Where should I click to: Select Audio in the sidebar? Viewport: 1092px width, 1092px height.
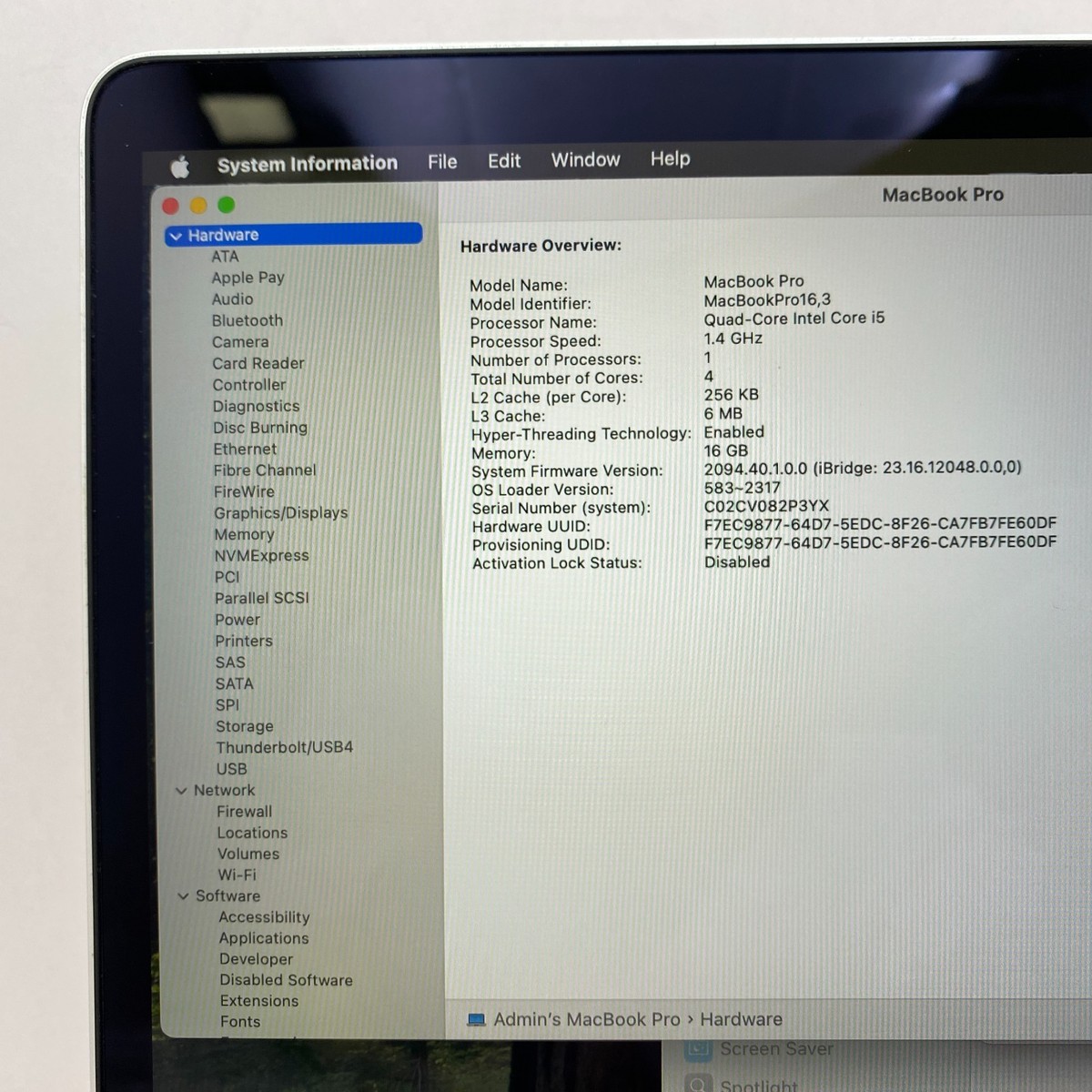click(232, 299)
